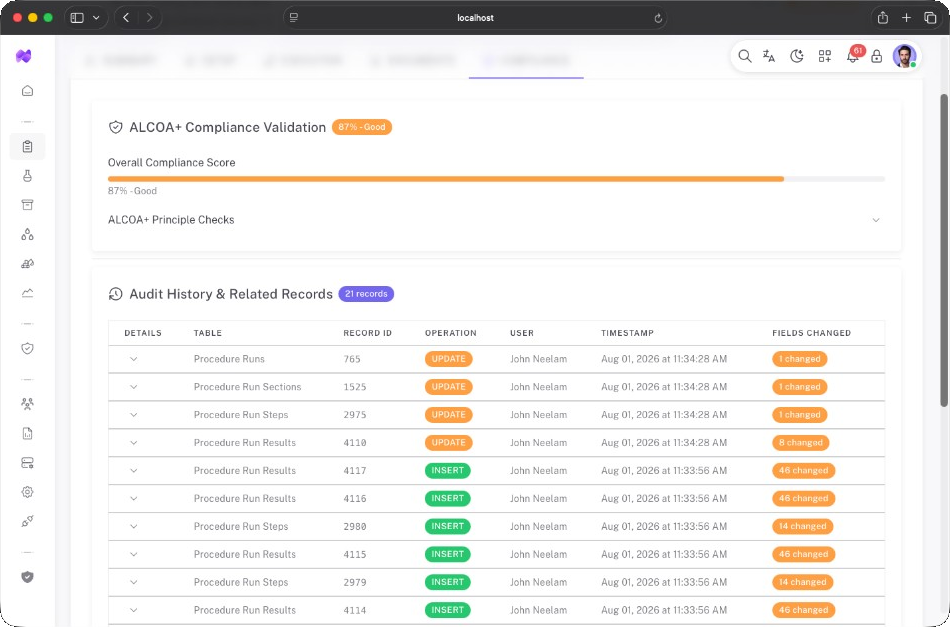This screenshot has height=627, width=950.
Task: Click the filled shield icon at sidebar bottom
Action: (x=27, y=577)
